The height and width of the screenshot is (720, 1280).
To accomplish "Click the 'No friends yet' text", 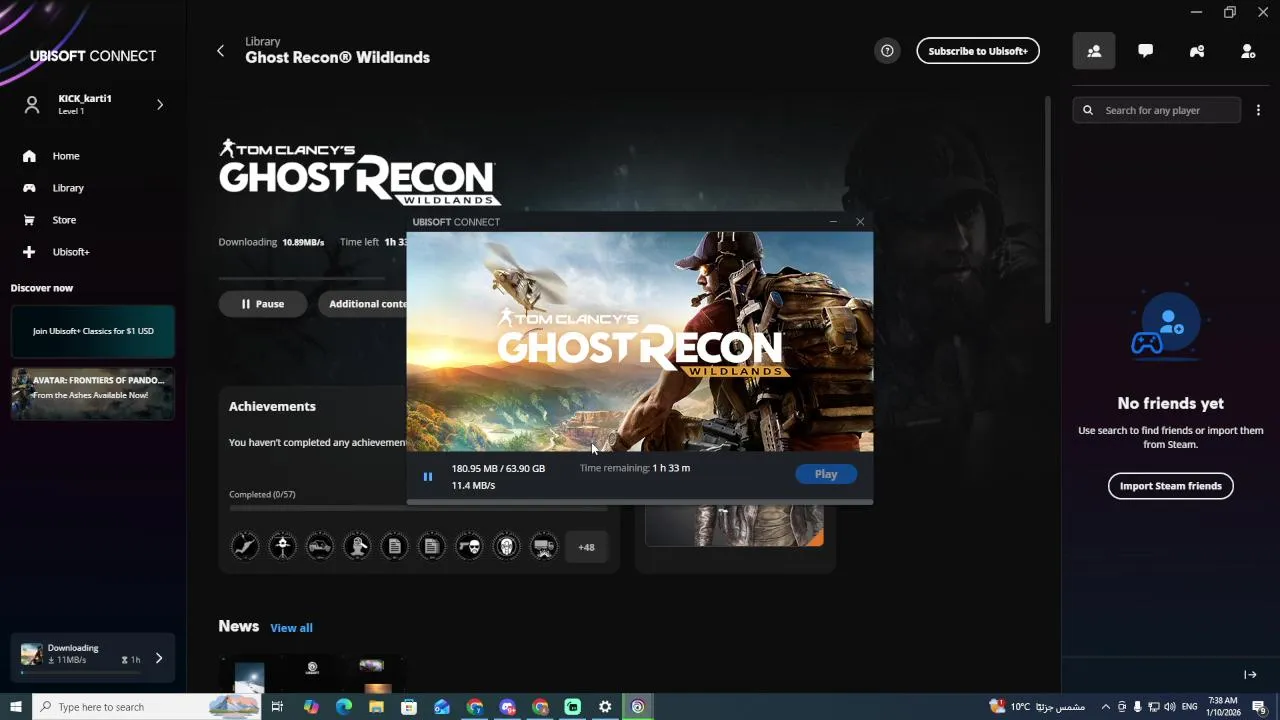I will (x=1171, y=404).
